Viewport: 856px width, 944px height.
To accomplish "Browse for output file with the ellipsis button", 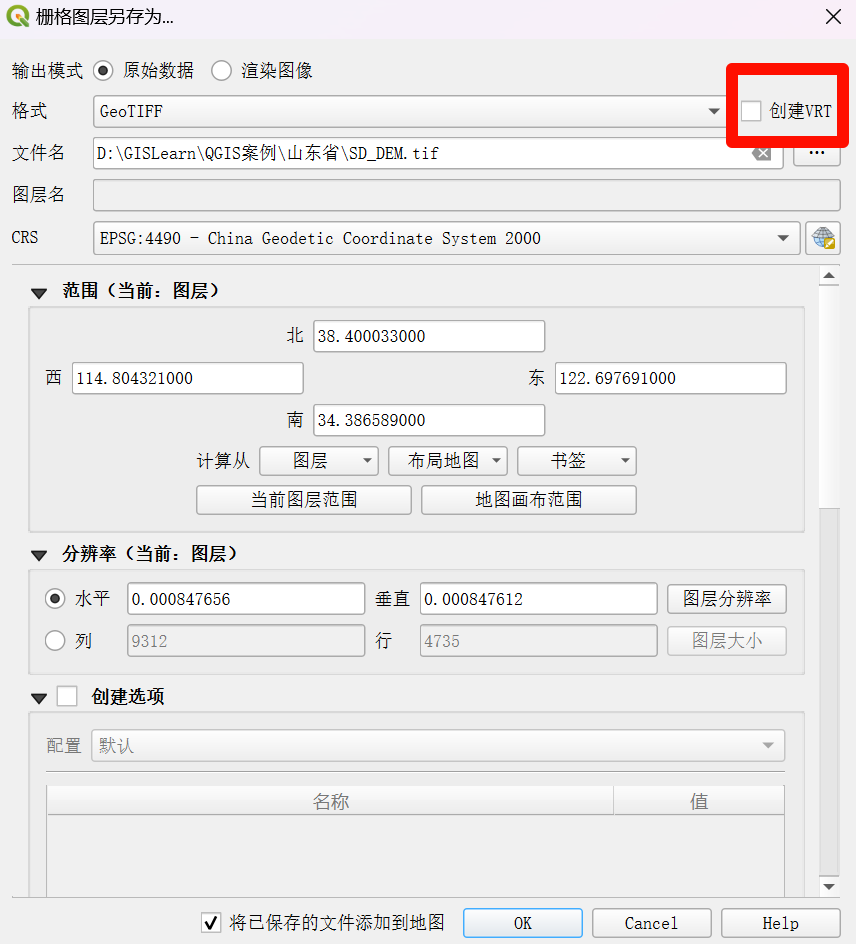I will click(x=817, y=154).
